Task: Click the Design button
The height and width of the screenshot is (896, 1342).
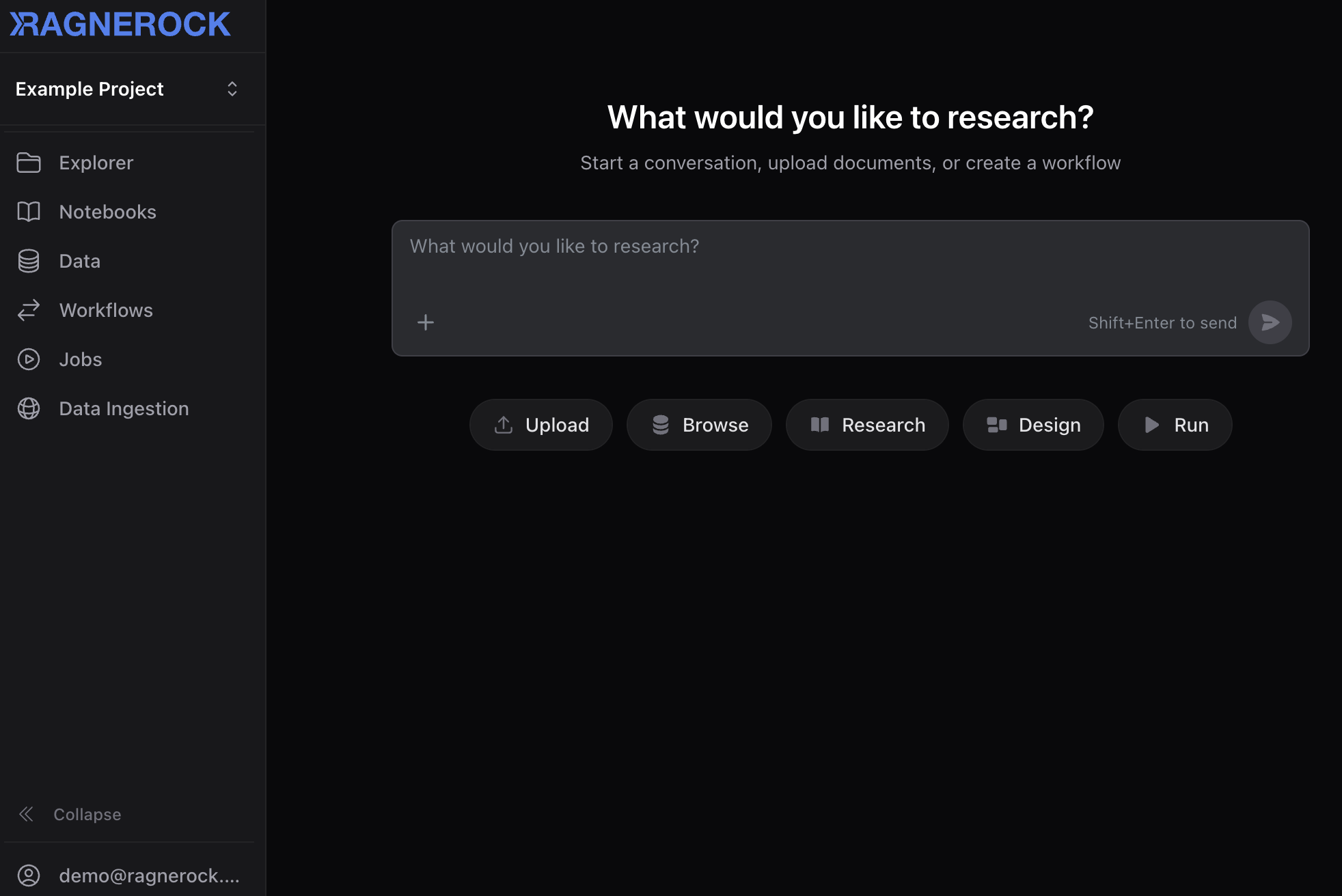Action: coord(1033,425)
